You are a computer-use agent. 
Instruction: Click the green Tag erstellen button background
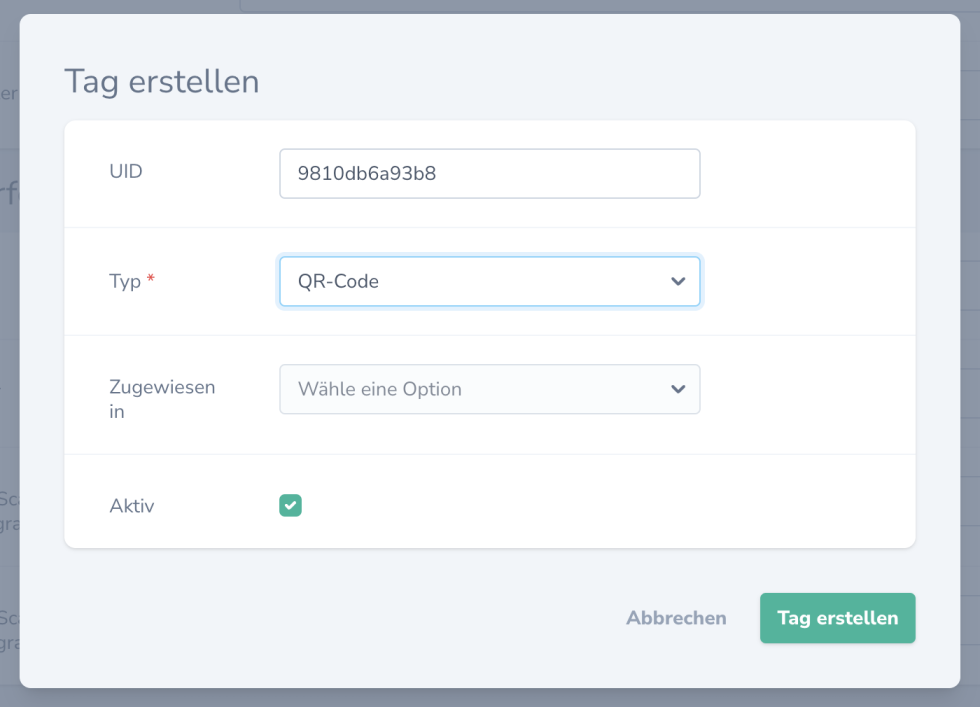(x=837, y=618)
